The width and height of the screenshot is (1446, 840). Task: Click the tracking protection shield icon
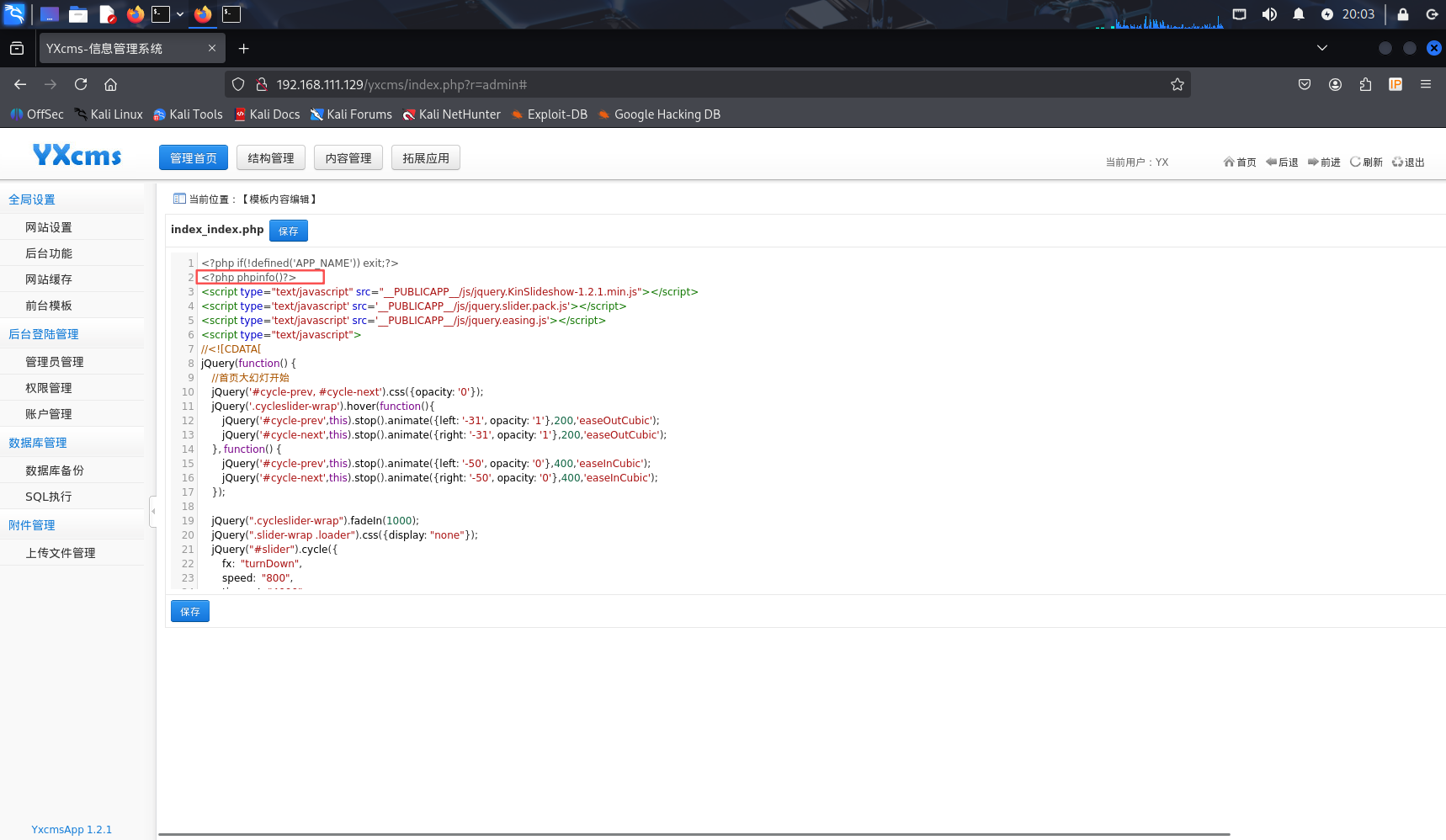point(238,84)
